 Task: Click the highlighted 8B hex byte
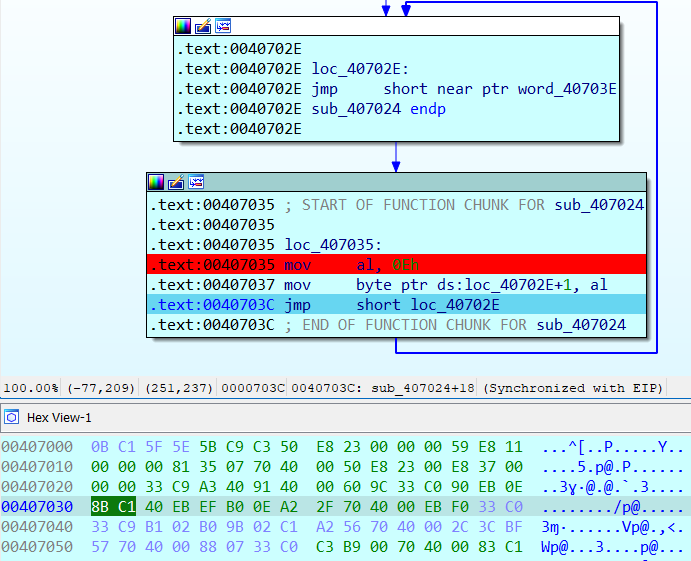click(100, 507)
